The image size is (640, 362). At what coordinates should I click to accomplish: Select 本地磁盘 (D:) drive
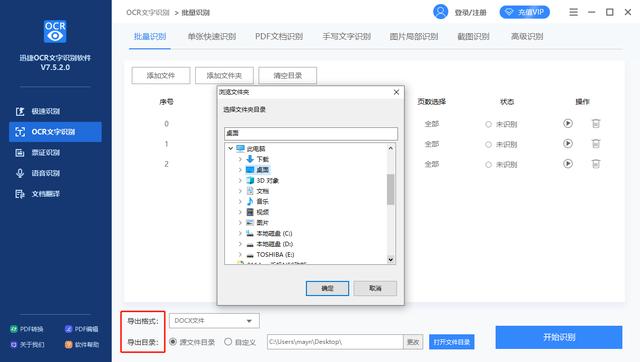click(274, 244)
